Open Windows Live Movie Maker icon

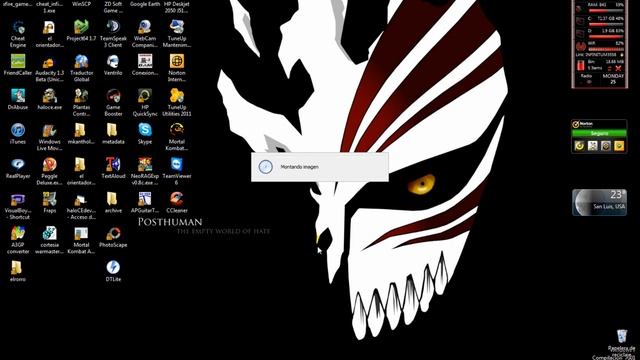coord(49,137)
